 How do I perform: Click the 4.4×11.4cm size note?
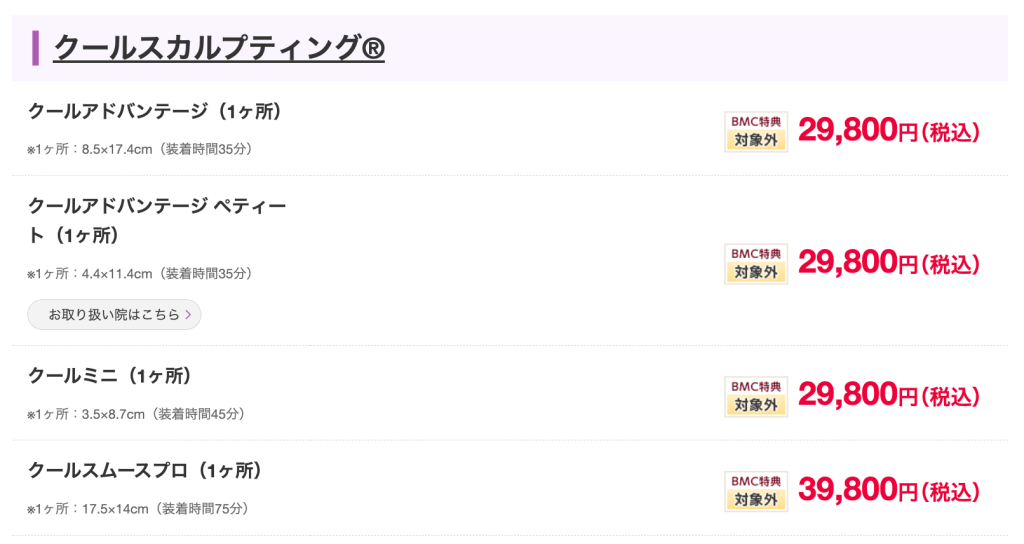pos(139,273)
